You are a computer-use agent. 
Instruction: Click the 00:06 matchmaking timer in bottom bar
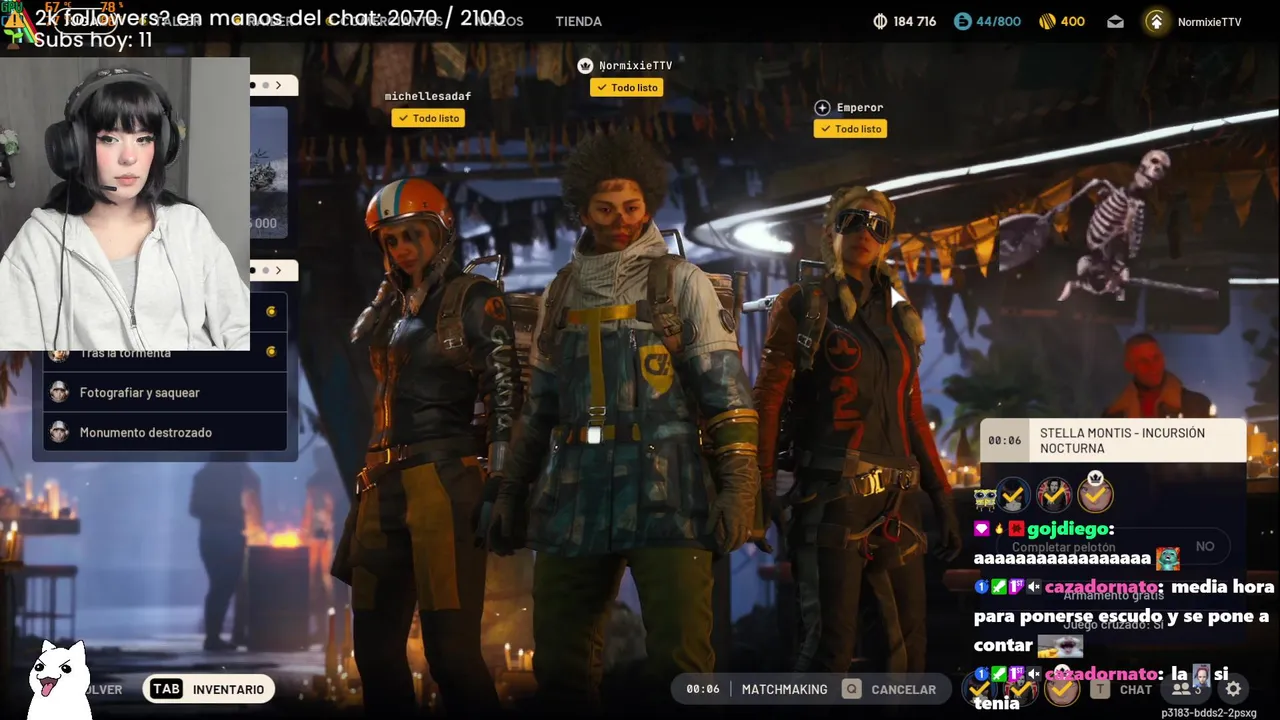click(x=703, y=689)
